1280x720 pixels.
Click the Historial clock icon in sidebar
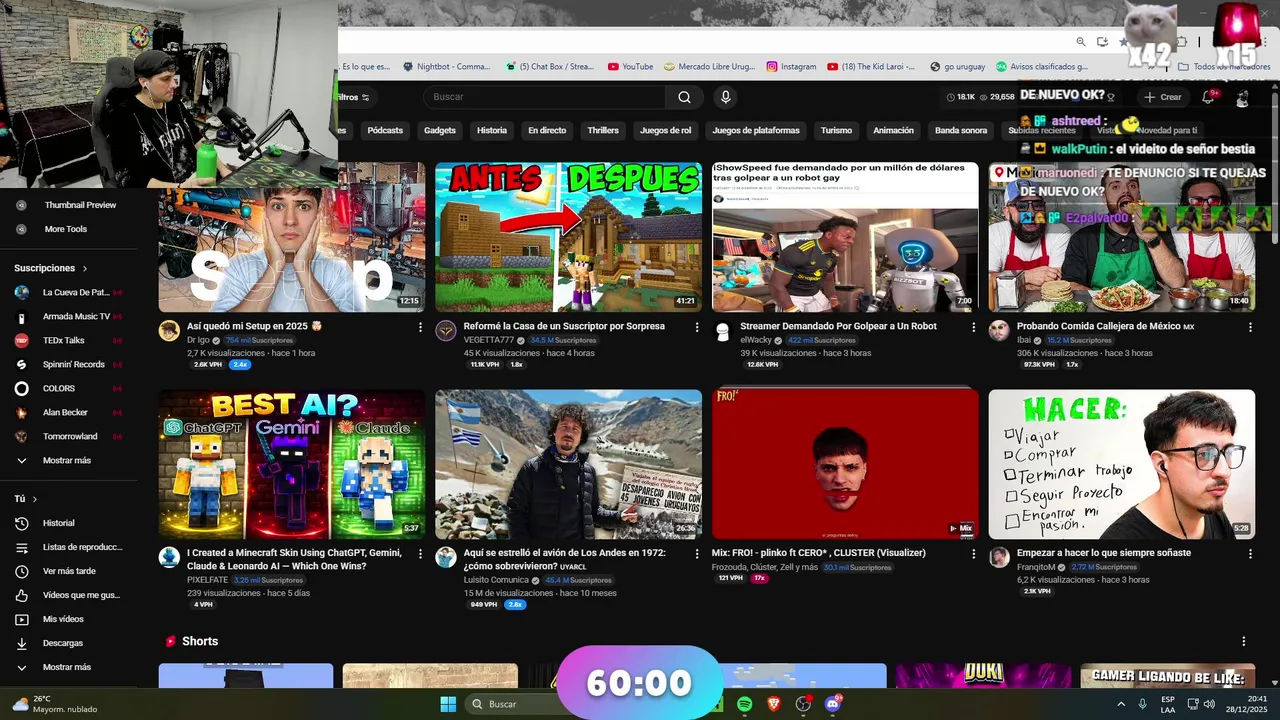point(22,523)
